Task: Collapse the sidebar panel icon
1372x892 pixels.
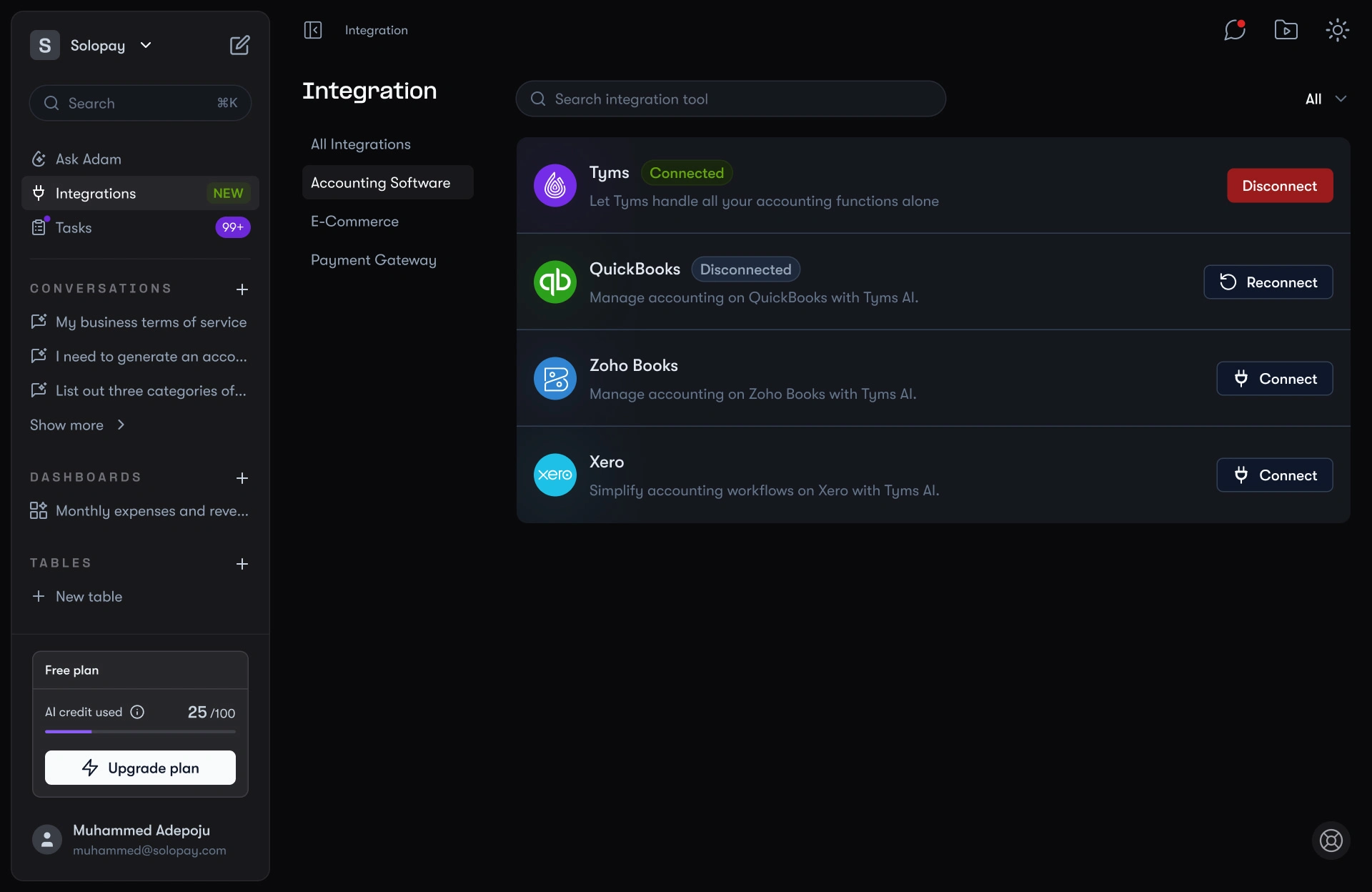Action: coord(313,30)
